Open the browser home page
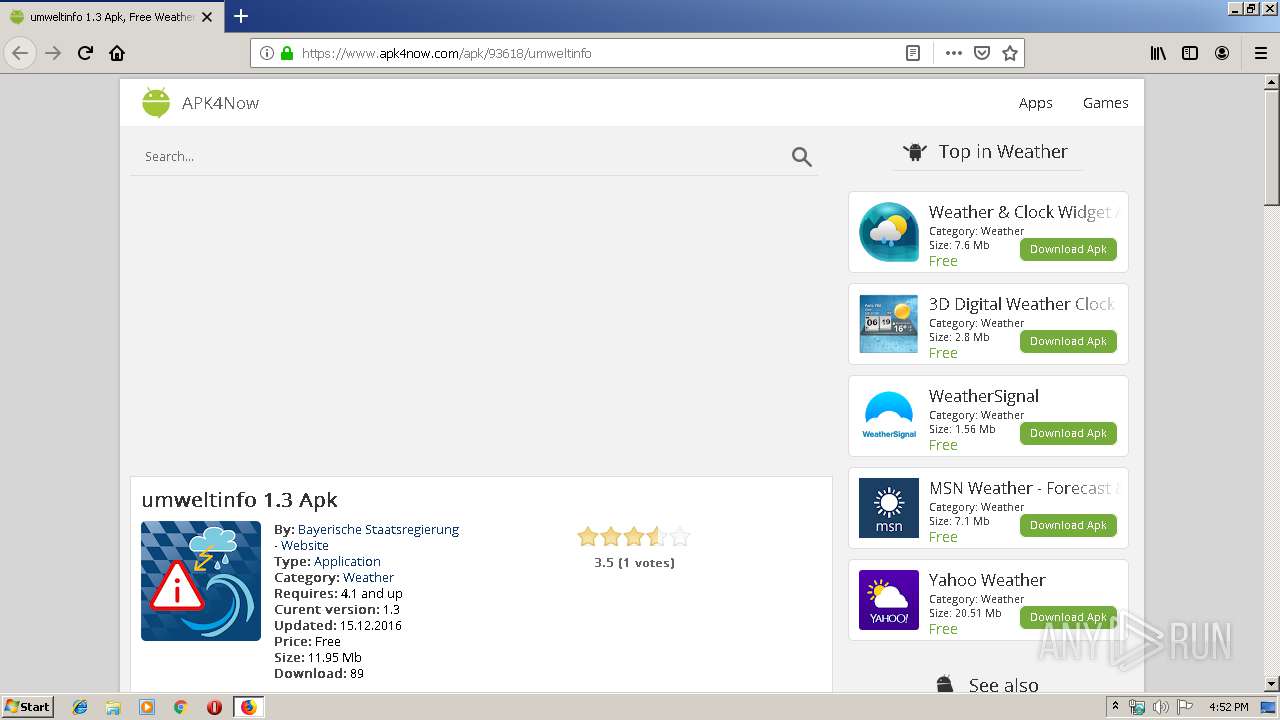 point(117,53)
